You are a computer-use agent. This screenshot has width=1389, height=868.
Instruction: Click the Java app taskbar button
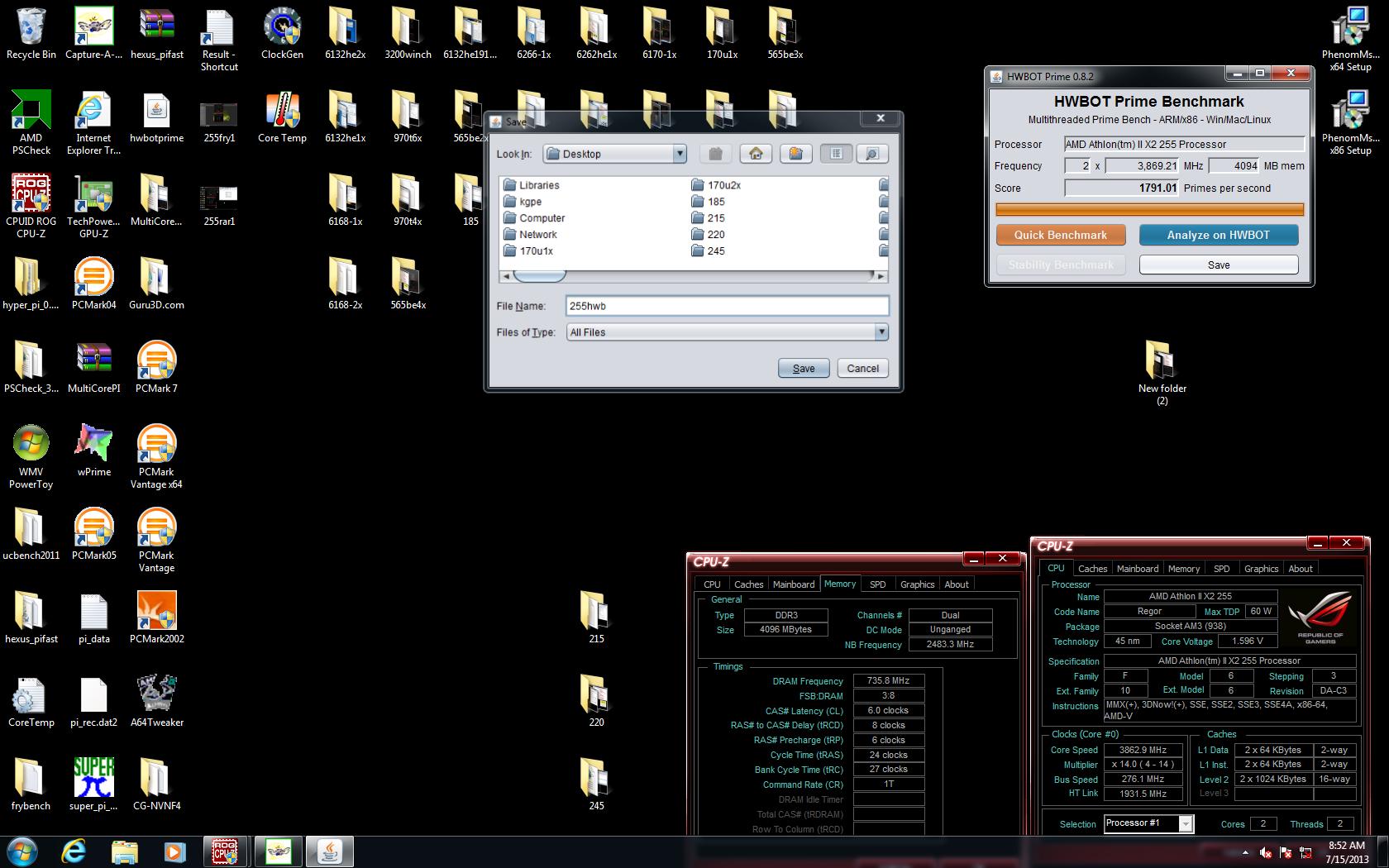pyautogui.click(x=330, y=851)
